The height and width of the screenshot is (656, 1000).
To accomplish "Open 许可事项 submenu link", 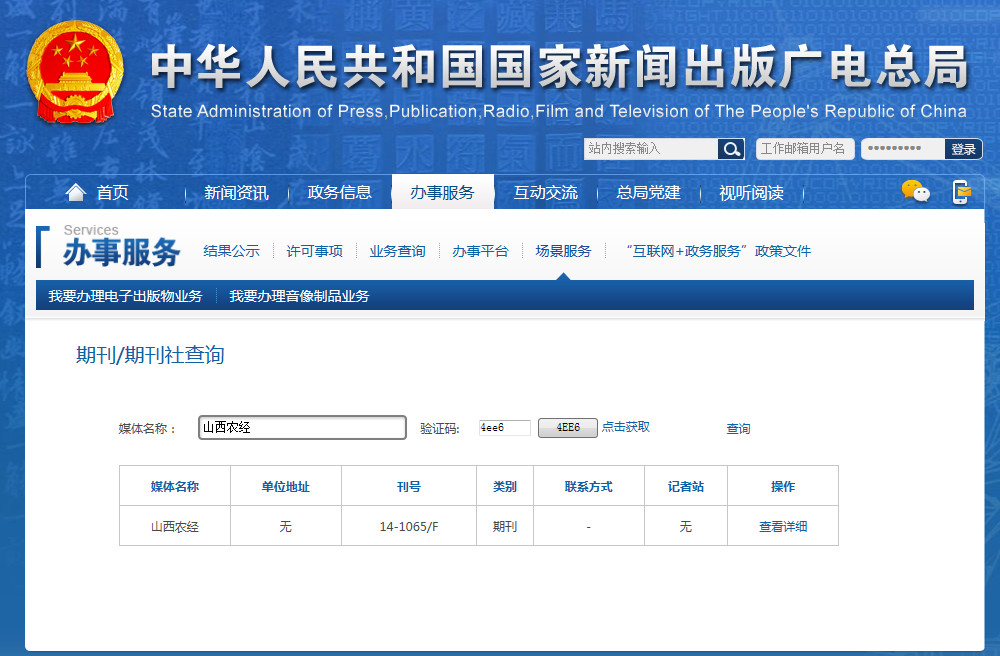I will point(314,251).
